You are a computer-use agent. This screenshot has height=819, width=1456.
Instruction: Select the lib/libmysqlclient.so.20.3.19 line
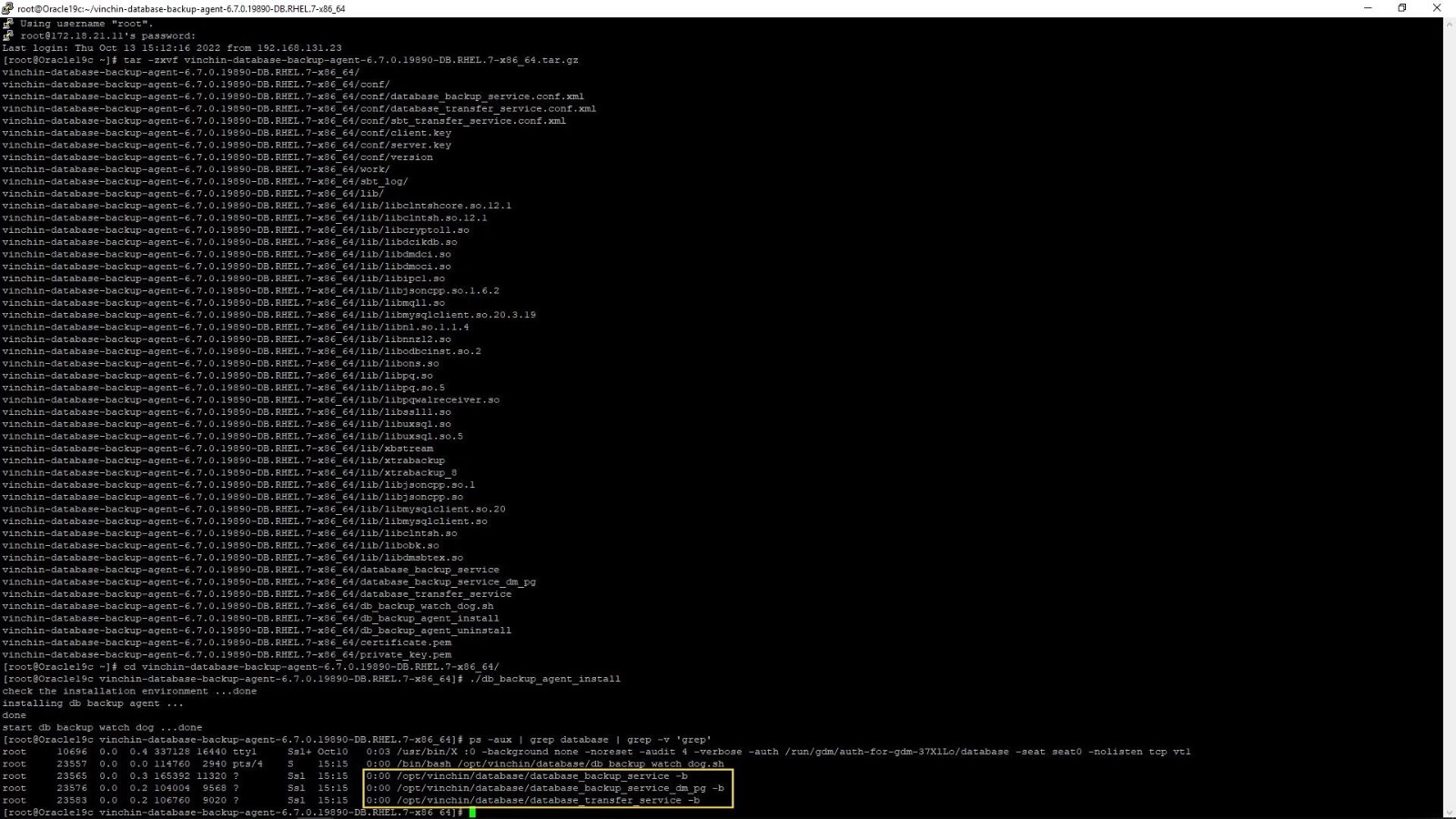coord(268,315)
